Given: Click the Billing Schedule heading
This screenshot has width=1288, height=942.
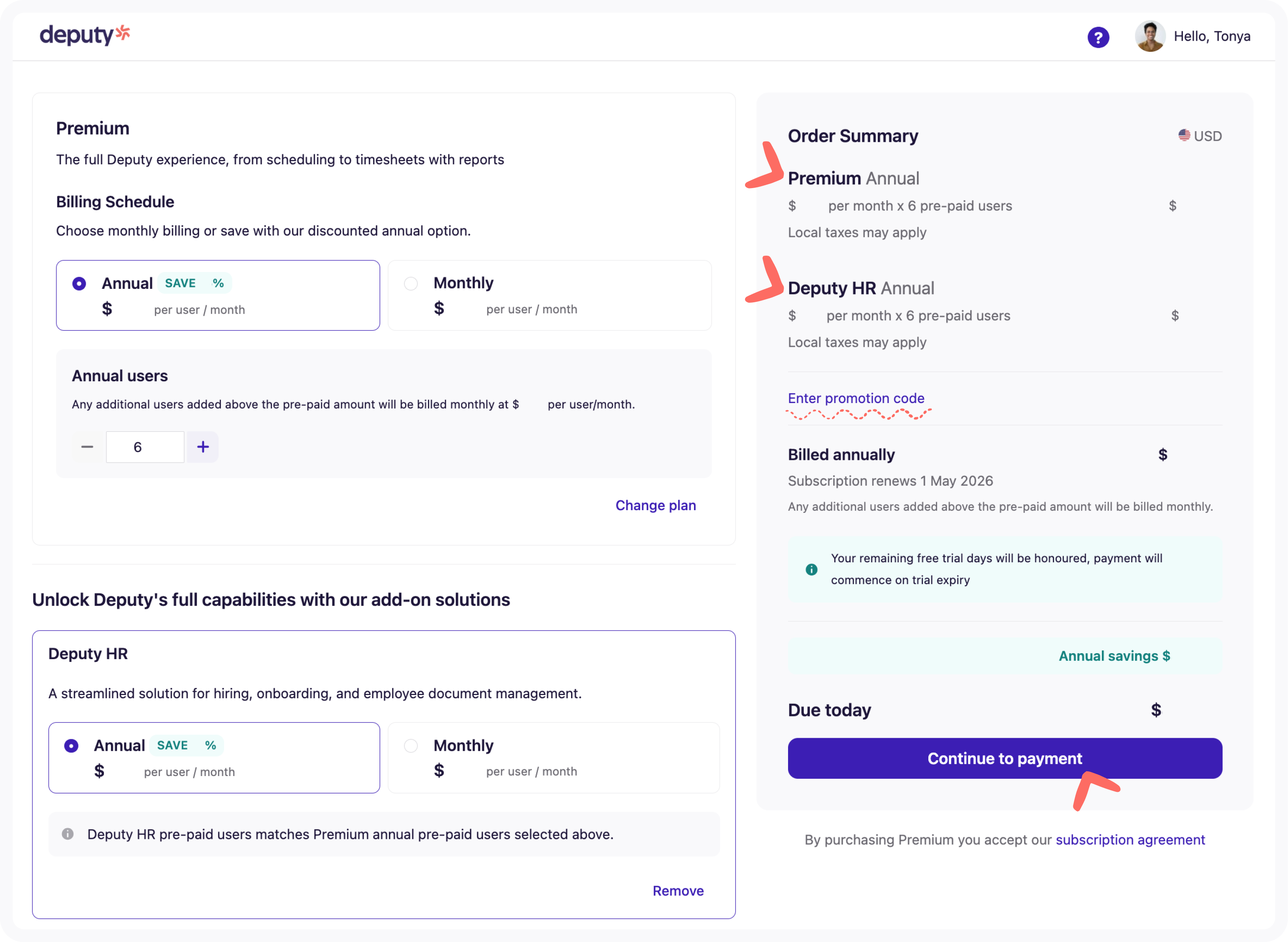Looking at the screenshot, I should coord(115,202).
